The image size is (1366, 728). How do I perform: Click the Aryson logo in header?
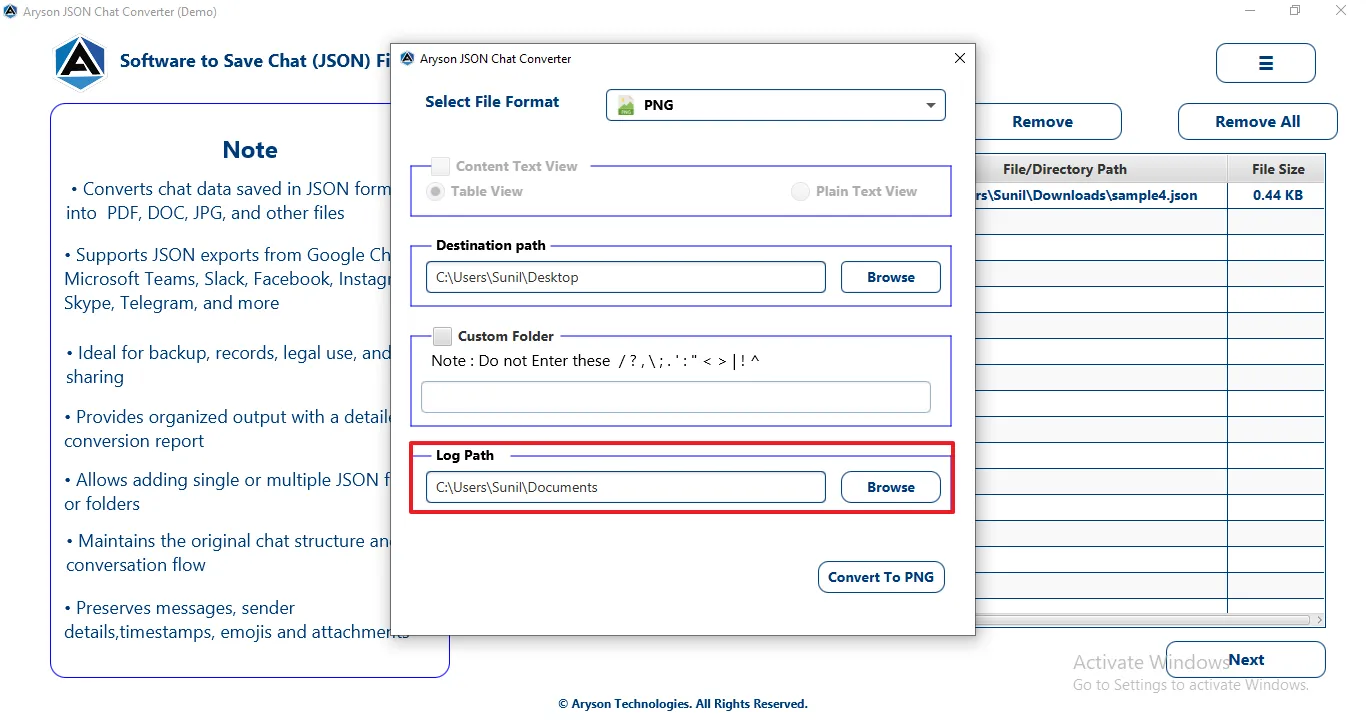coord(80,62)
